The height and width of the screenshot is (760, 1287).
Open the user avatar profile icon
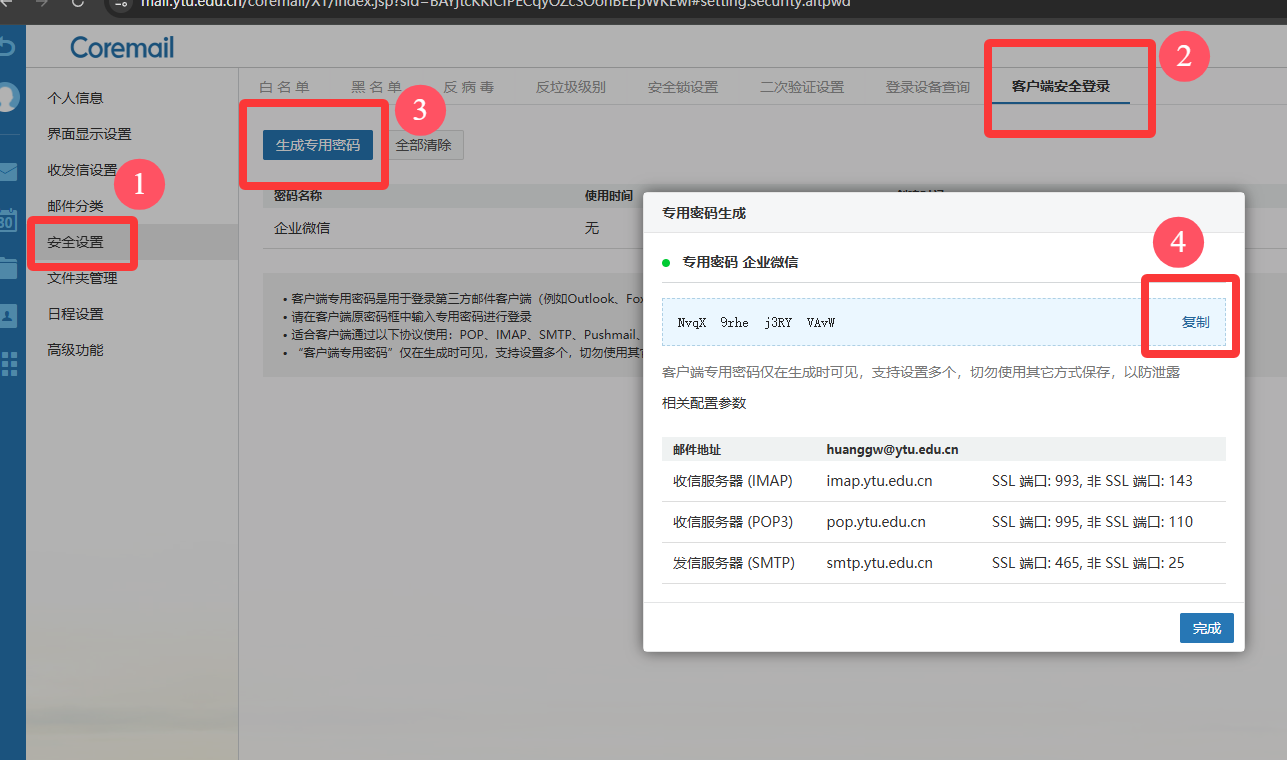point(8,97)
